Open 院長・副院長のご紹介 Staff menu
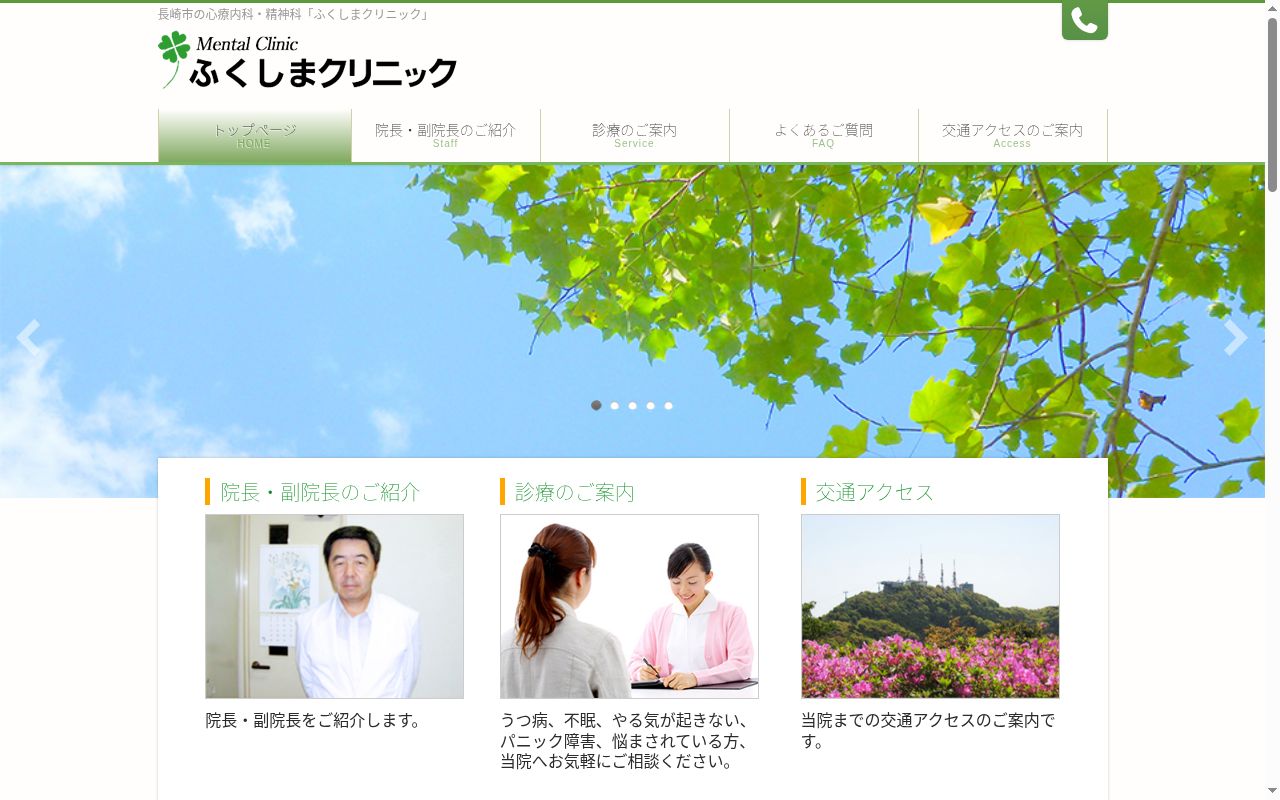This screenshot has width=1280, height=800. tap(446, 135)
